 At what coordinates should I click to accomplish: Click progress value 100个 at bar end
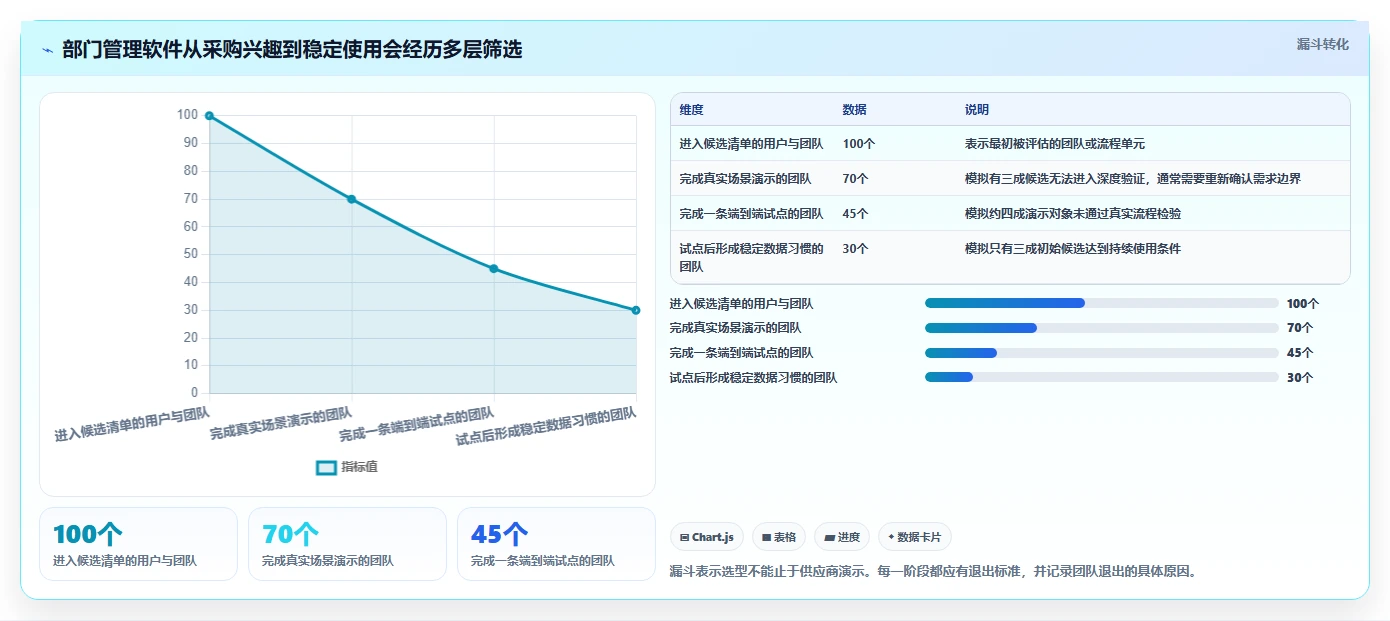point(1303,304)
